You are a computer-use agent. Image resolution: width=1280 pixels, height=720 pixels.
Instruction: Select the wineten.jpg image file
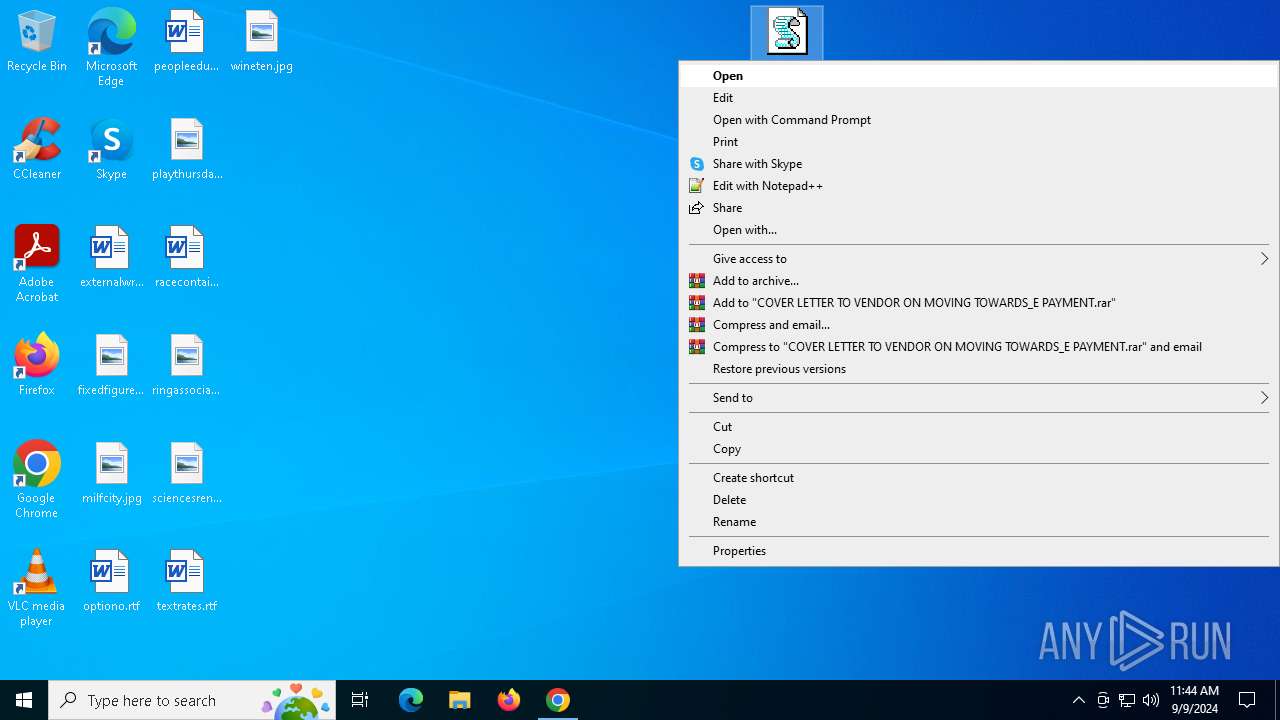click(x=261, y=42)
